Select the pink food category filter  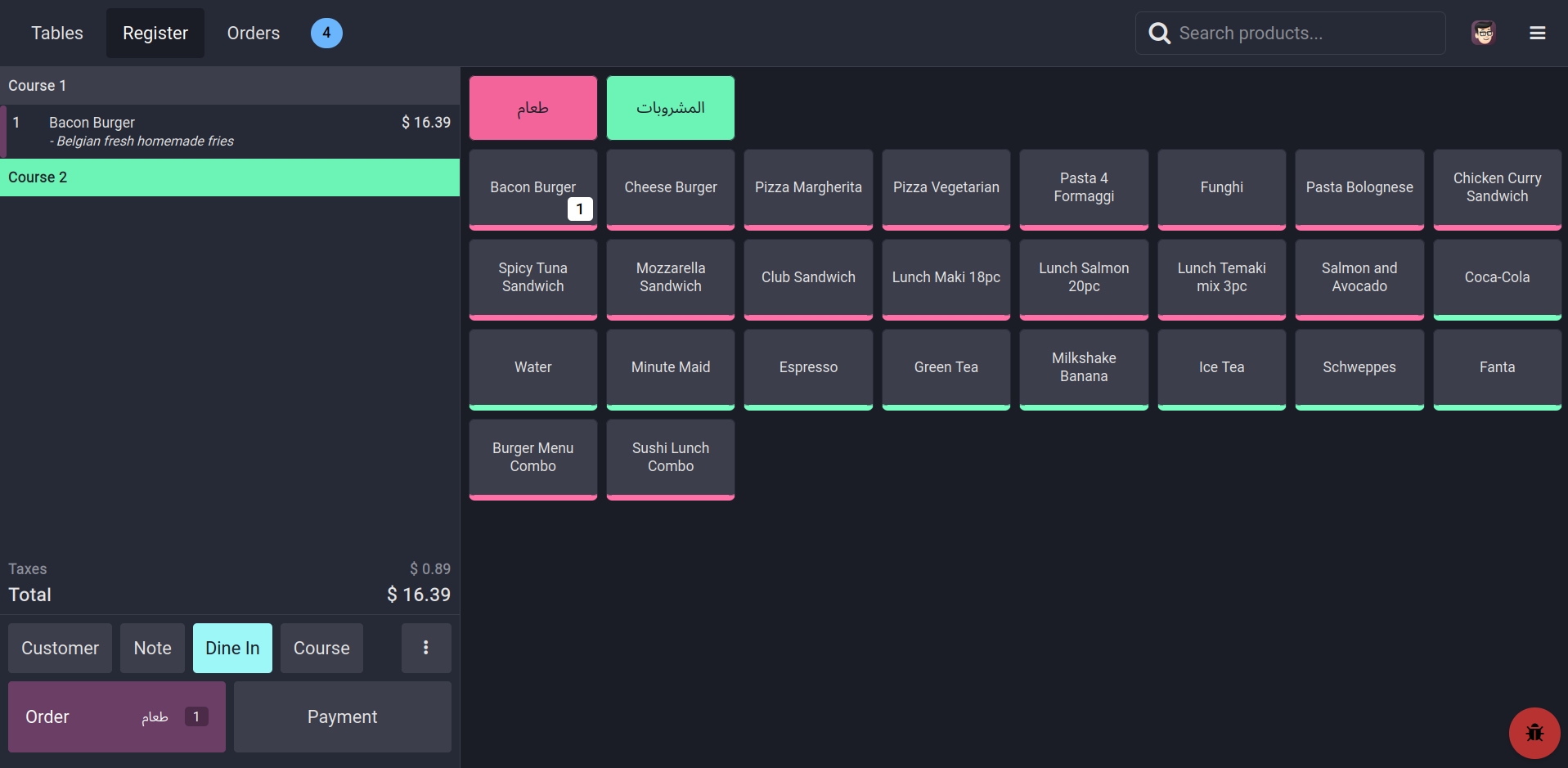click(532, 108)
